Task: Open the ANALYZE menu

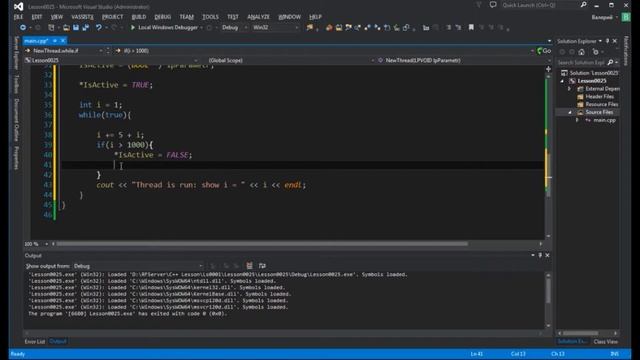Action: pyautogui.click(x=258, y=17)
